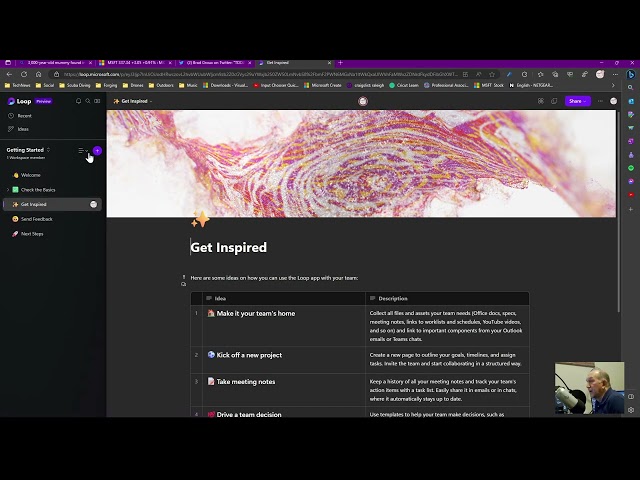The image size is (640, 480).
Task: Show more bookmarks chevron
Action: coord(613,85)
